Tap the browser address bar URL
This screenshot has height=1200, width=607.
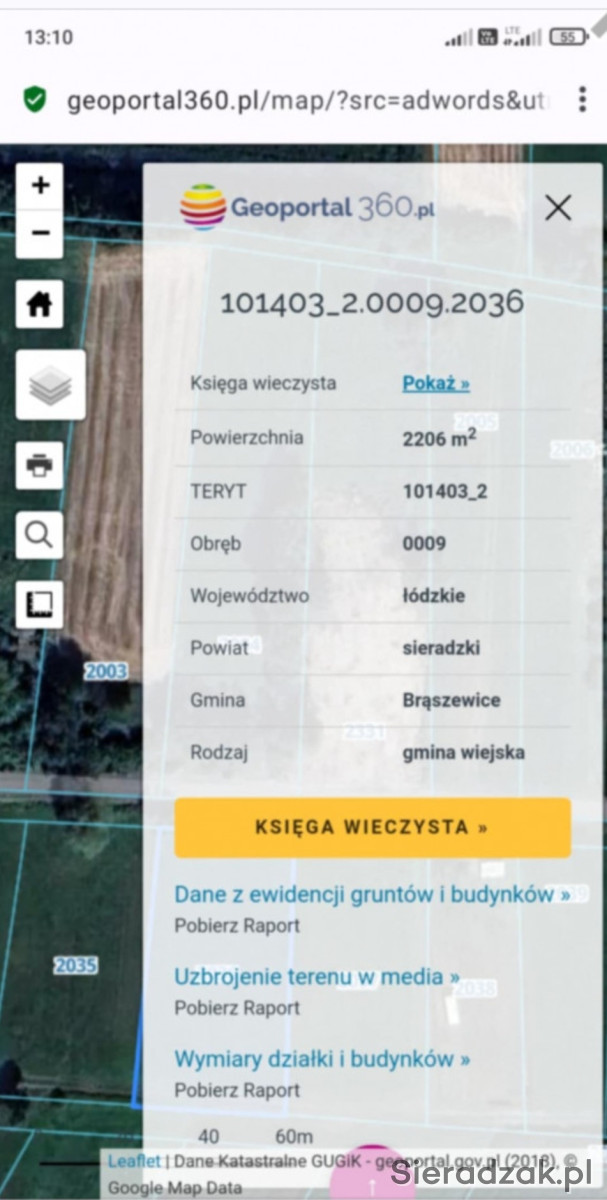pyautogui.click(x=300, y=100)
